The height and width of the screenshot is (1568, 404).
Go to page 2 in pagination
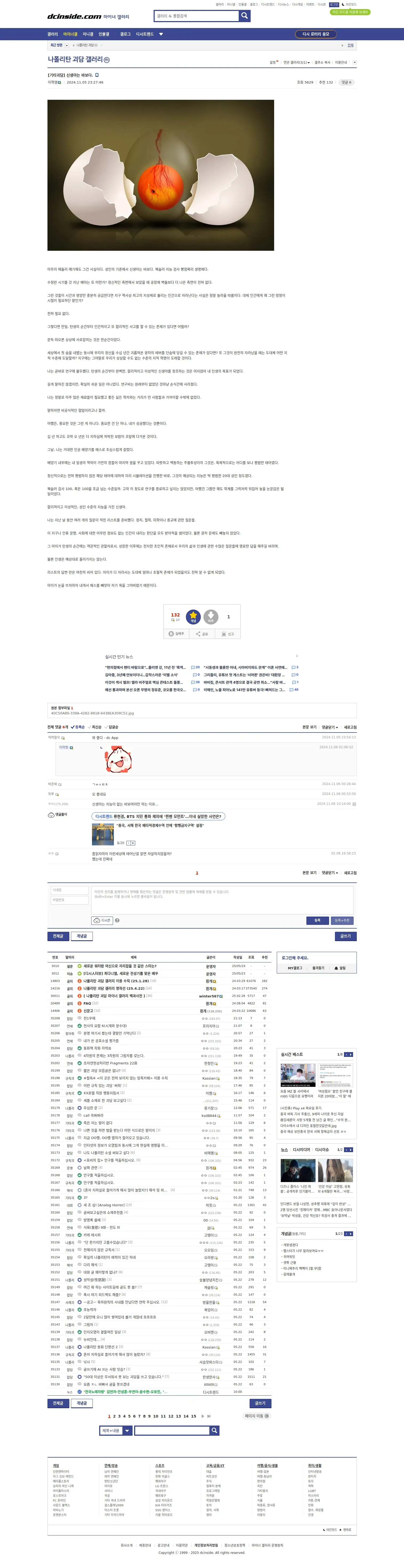coord(114,1416)
